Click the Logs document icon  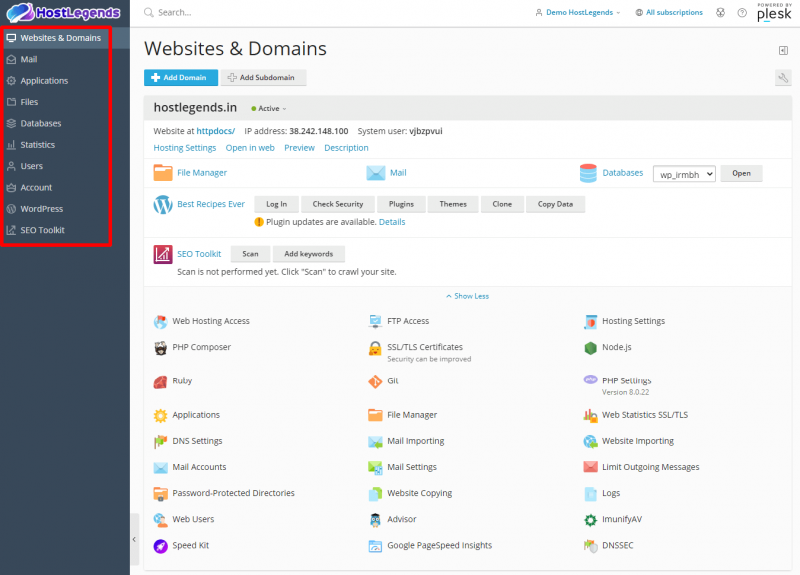pyautogui.click(x=590, y=493)
